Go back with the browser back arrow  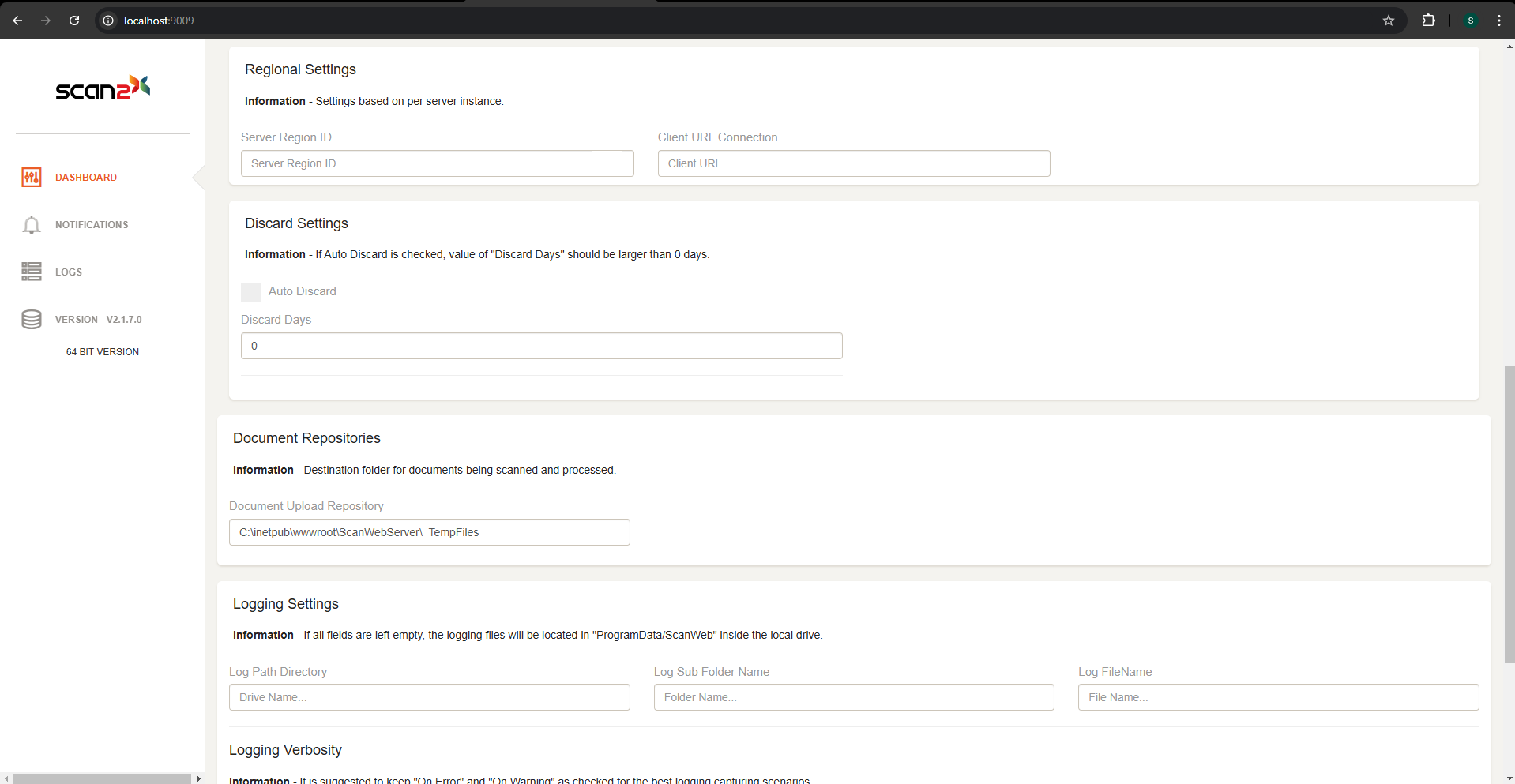click(x=17, y=21)
